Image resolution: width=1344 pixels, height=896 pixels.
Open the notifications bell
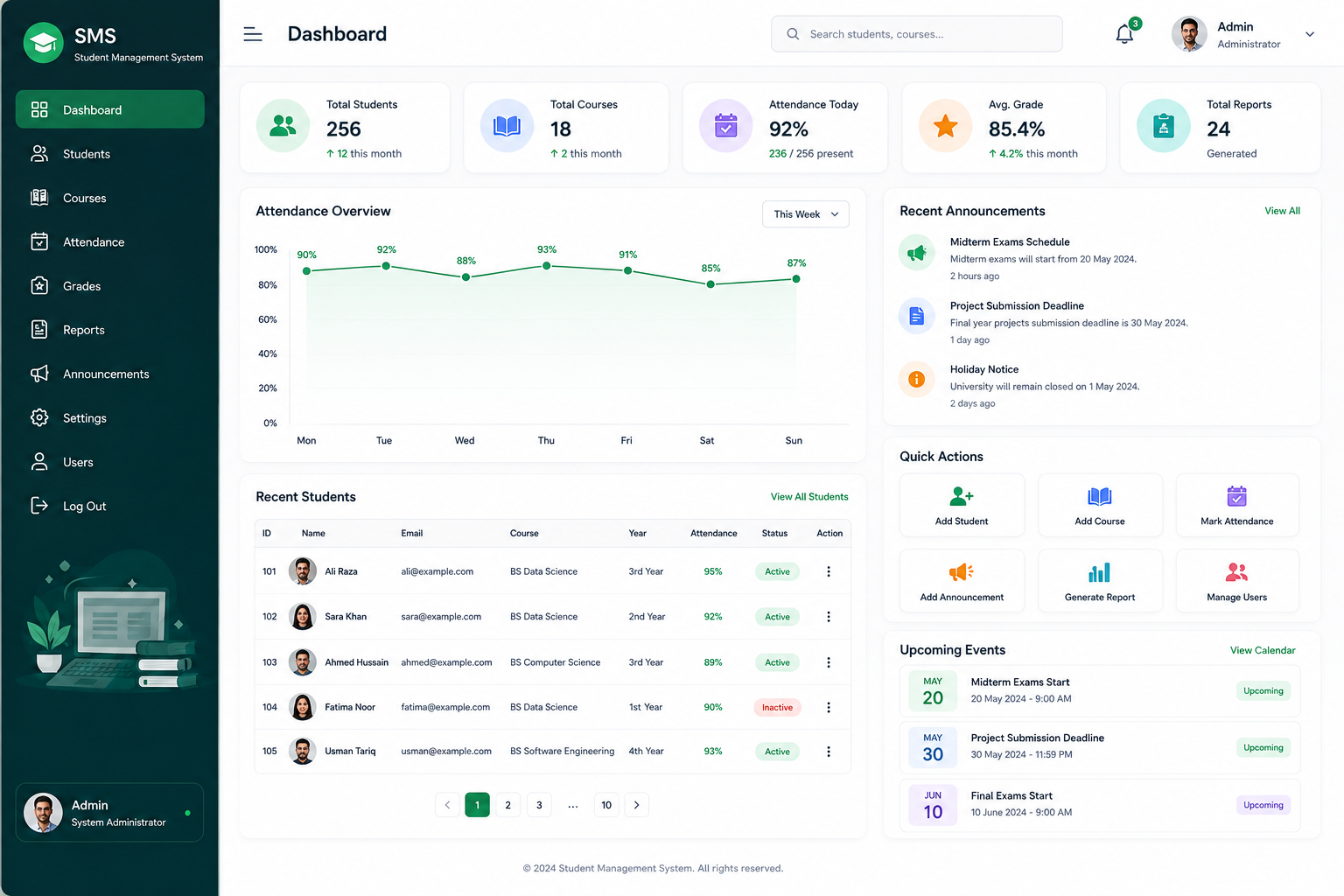point(1124,34)
